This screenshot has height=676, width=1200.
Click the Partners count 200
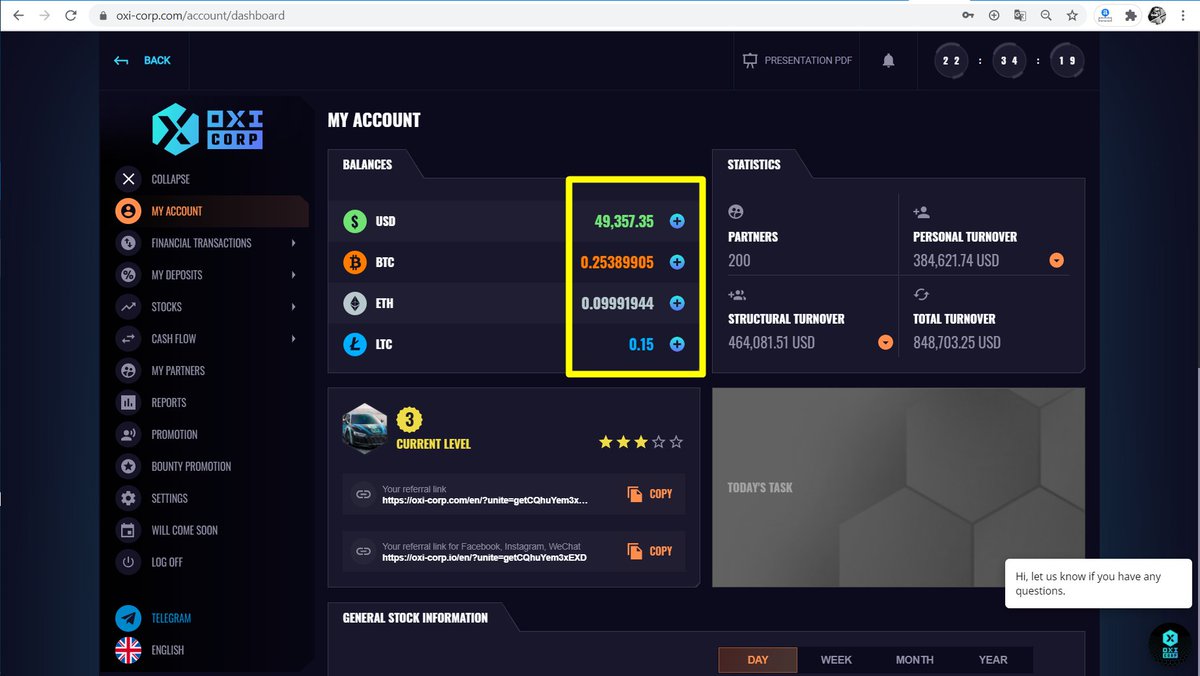(x=739, y=261)
